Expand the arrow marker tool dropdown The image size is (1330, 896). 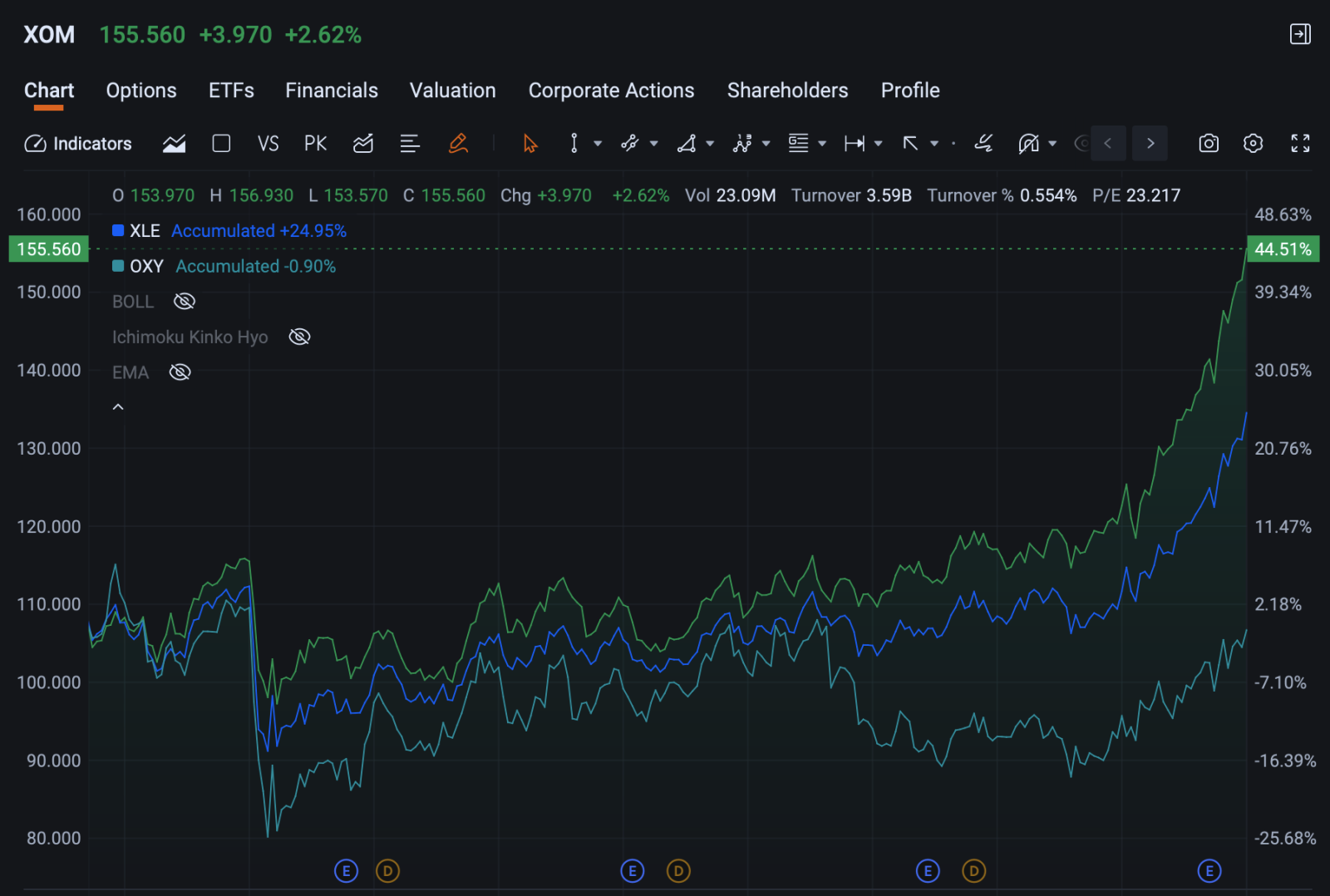coord(934,144)
